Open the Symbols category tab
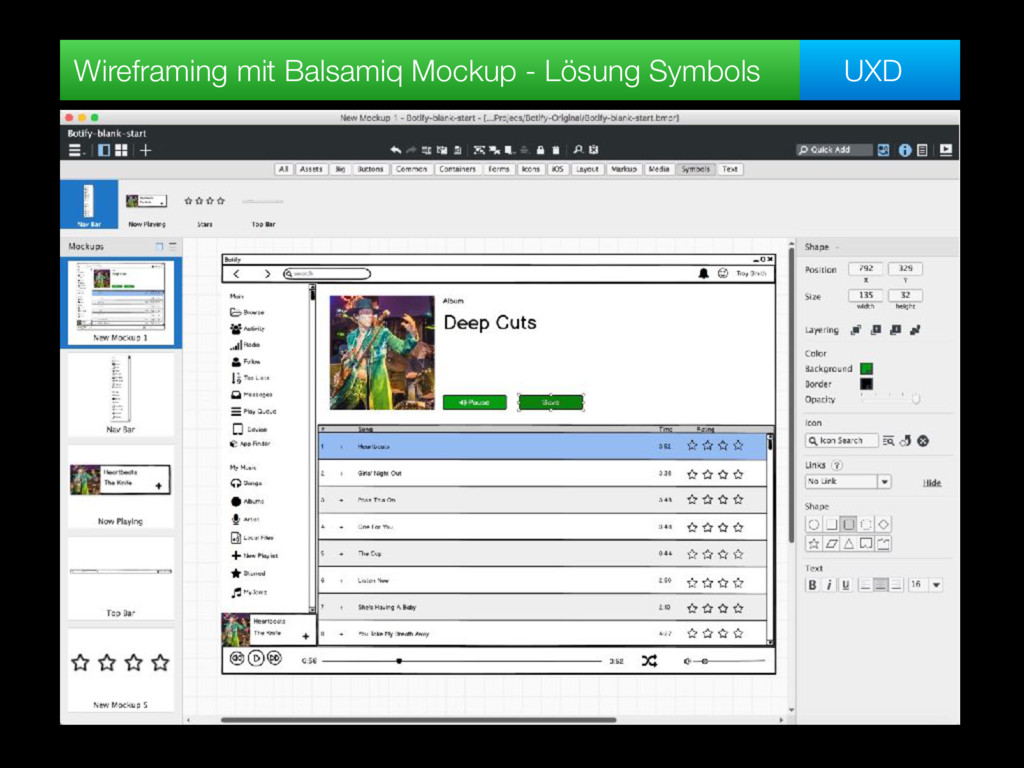1024x768 pixels. [696, 169]
